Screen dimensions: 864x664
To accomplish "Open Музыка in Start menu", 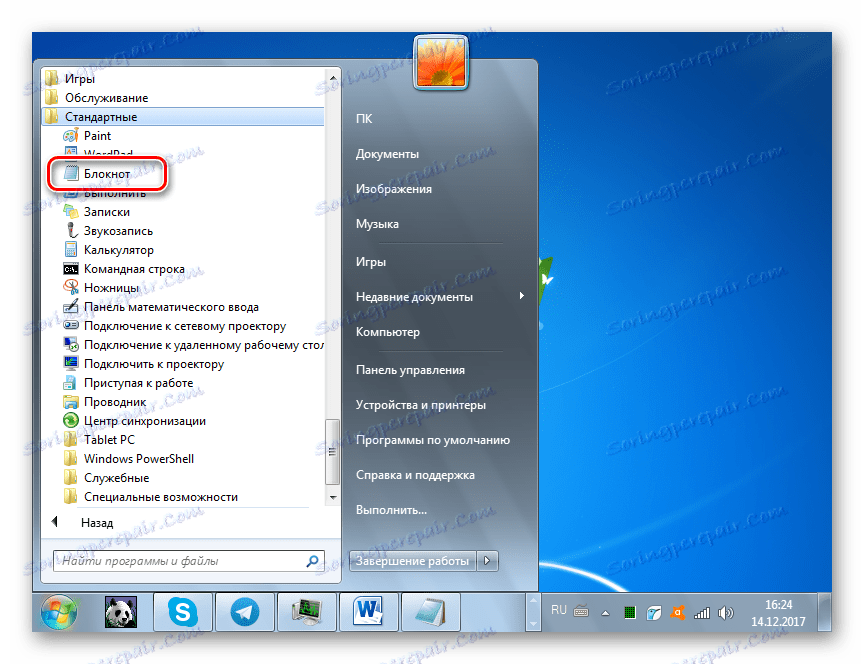I will click(377, 224).
